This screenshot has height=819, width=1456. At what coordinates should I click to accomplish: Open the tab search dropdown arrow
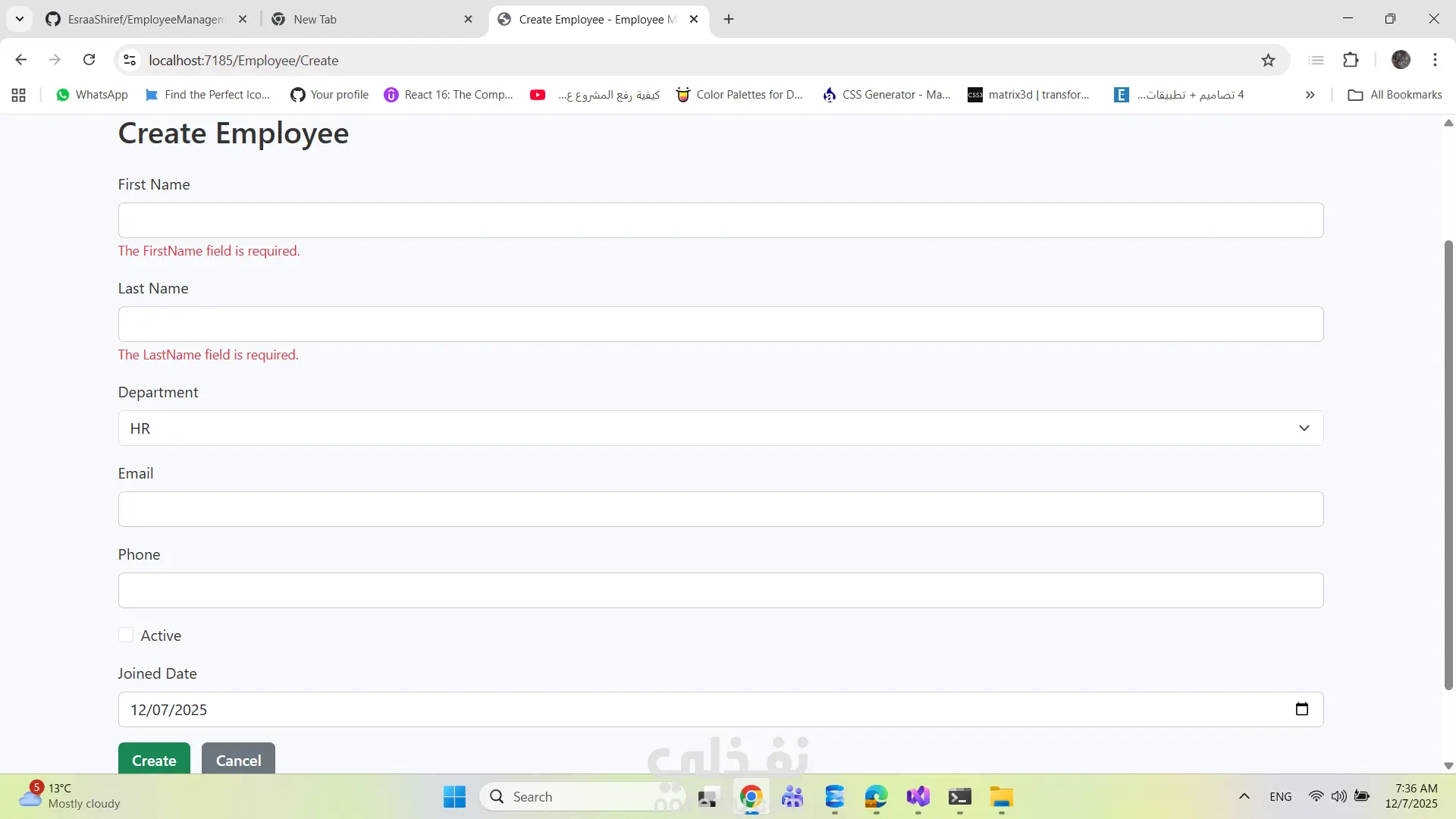coord(20,19)
